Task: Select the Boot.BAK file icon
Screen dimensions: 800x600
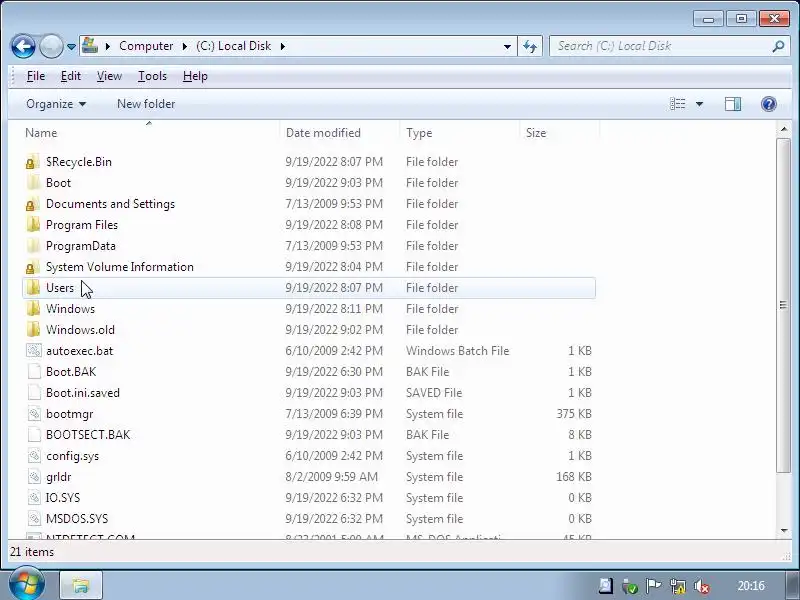Action: tap(34, 371)
